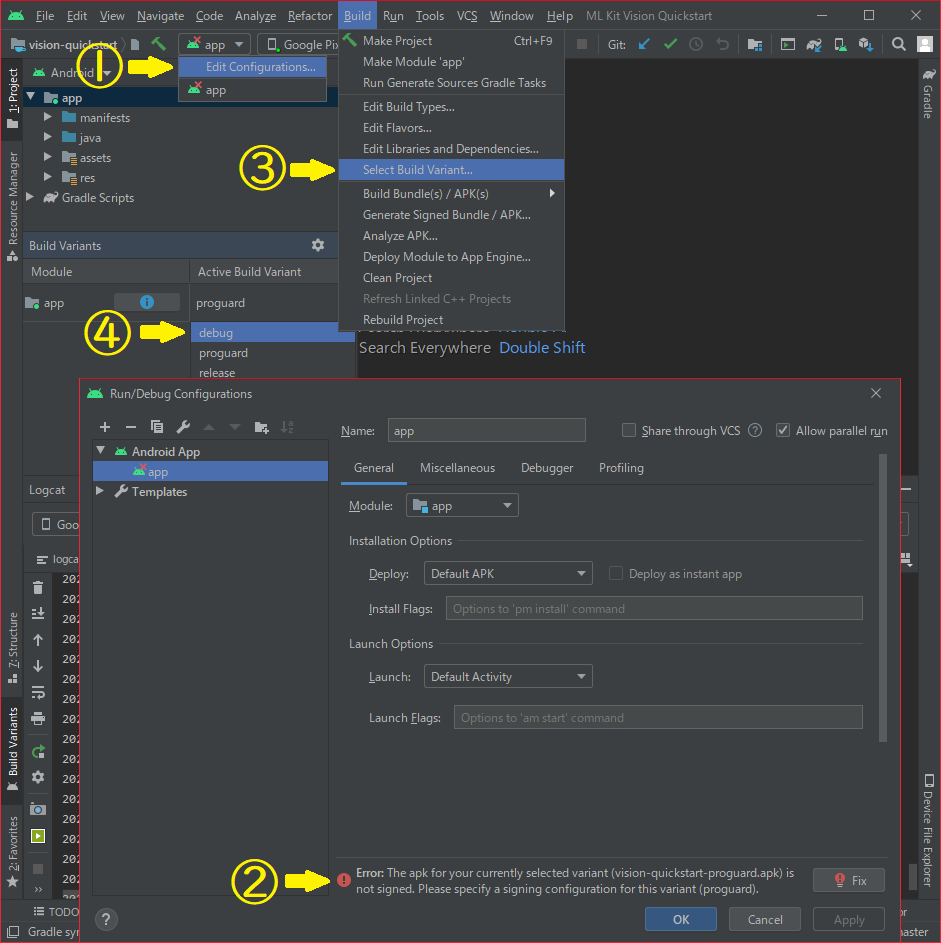Enable Share through VCS checkbox
The image size is (941, 943).
tap(628, 430)
